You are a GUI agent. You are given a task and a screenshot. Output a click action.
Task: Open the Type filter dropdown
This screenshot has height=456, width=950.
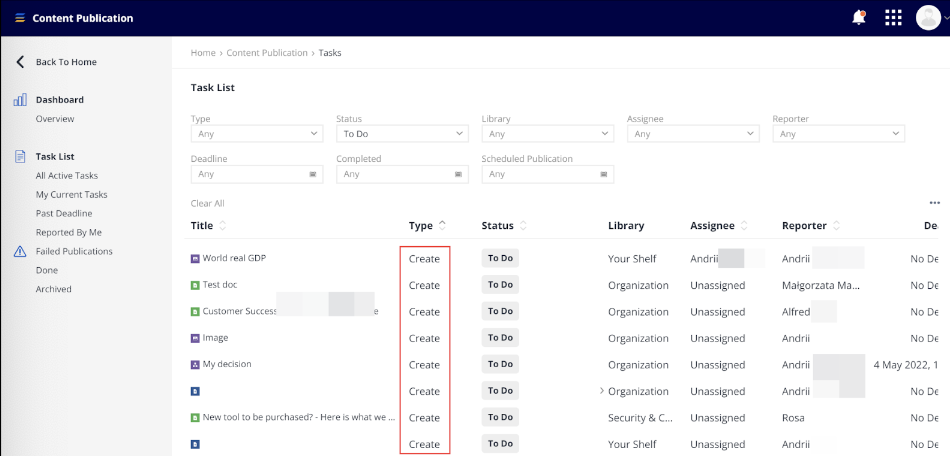[257, 134]
